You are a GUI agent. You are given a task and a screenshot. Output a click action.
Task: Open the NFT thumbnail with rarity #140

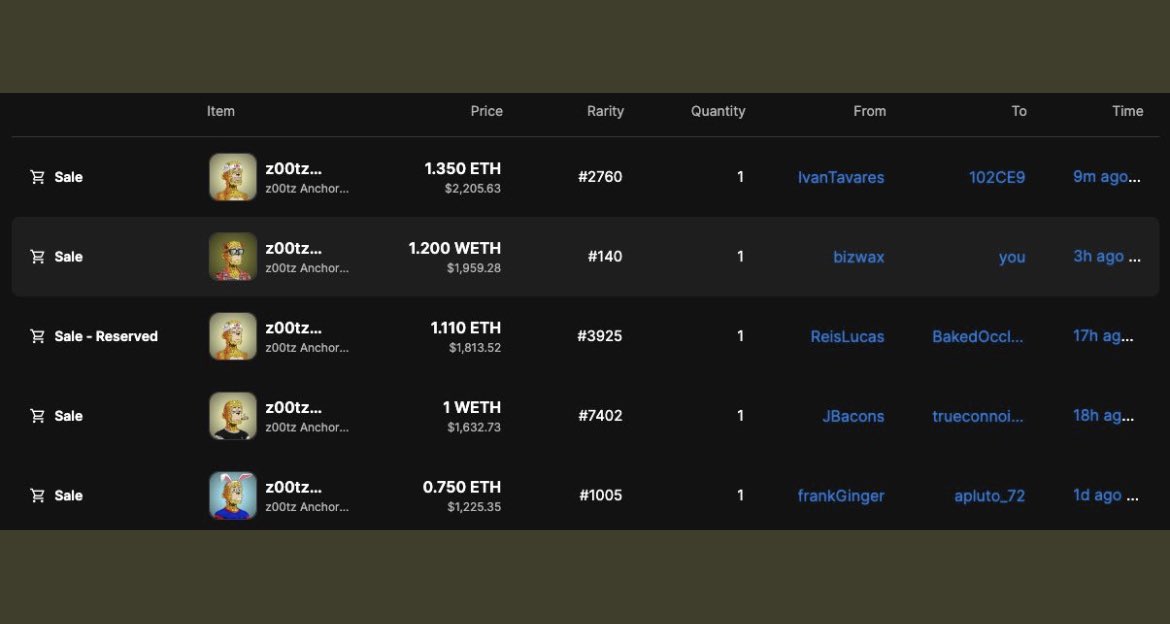[233, 257]
